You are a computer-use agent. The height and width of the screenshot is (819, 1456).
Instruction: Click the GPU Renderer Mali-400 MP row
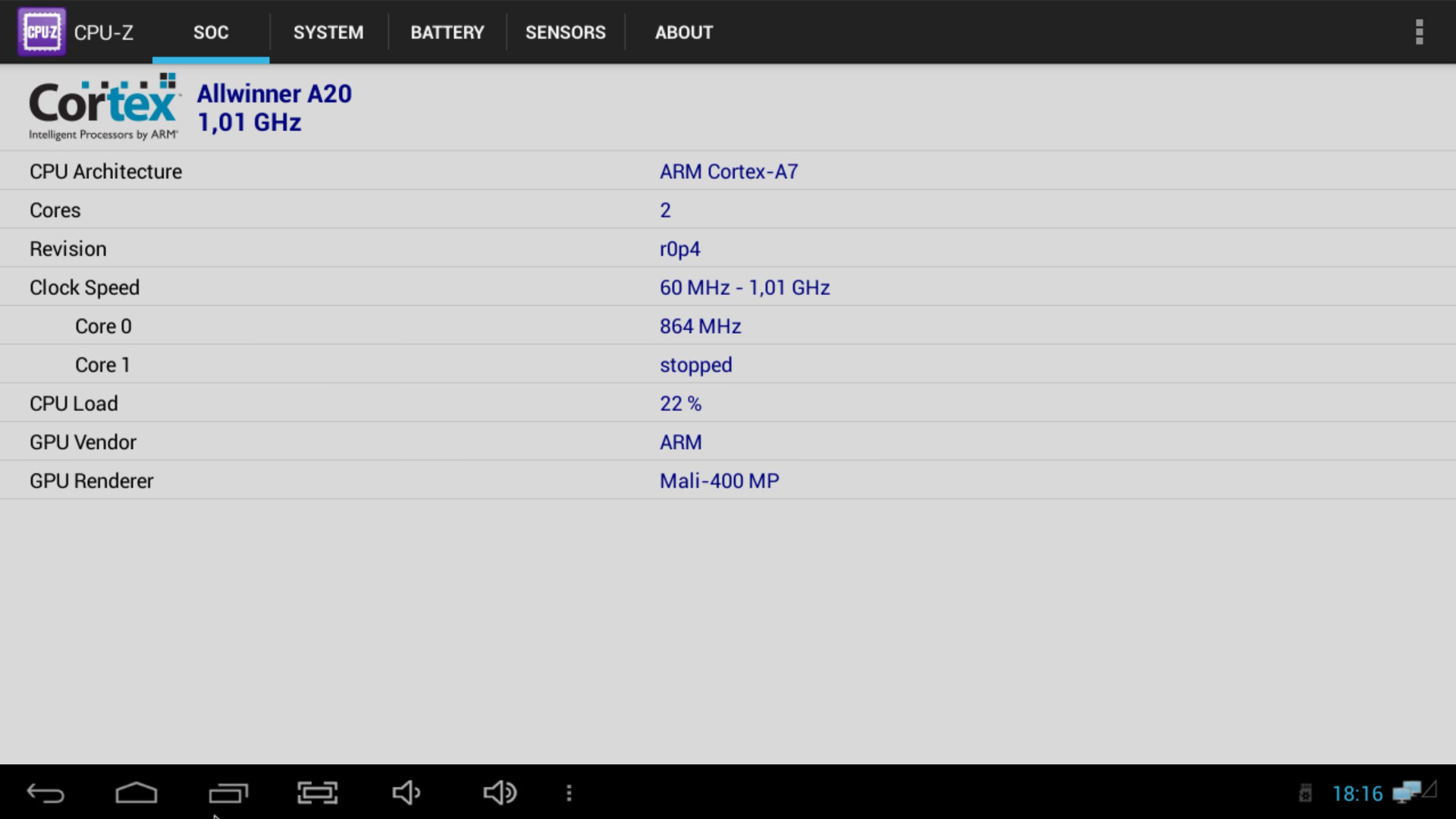(719, 481)
